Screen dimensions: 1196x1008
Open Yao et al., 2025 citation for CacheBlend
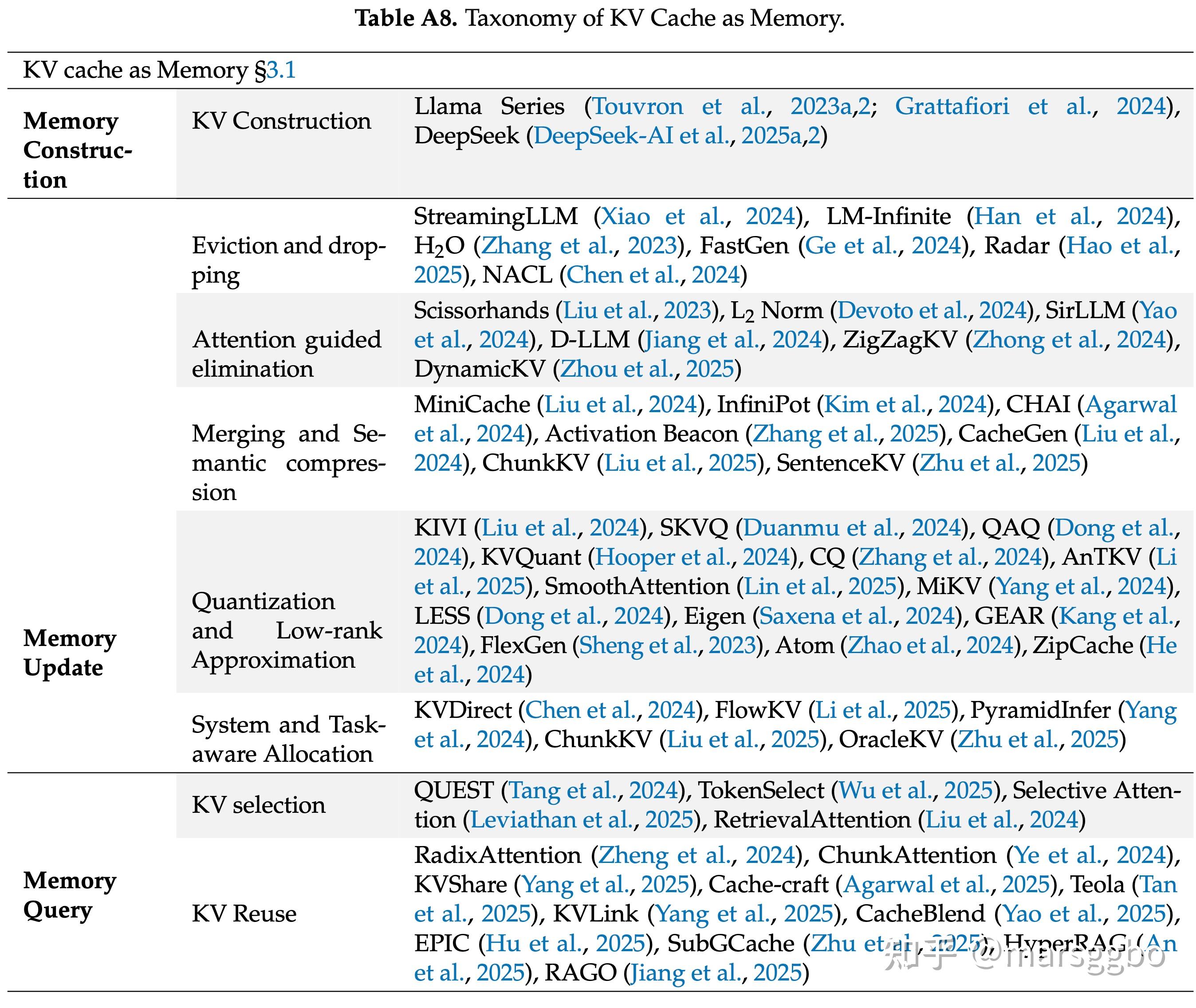coord(1084,914)
